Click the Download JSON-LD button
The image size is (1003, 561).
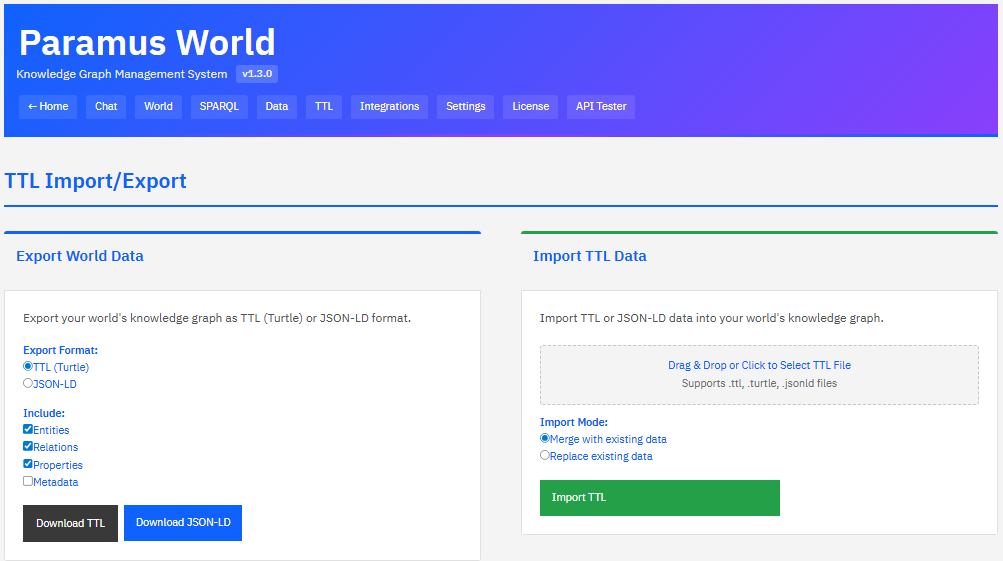(x=183, y=523)
